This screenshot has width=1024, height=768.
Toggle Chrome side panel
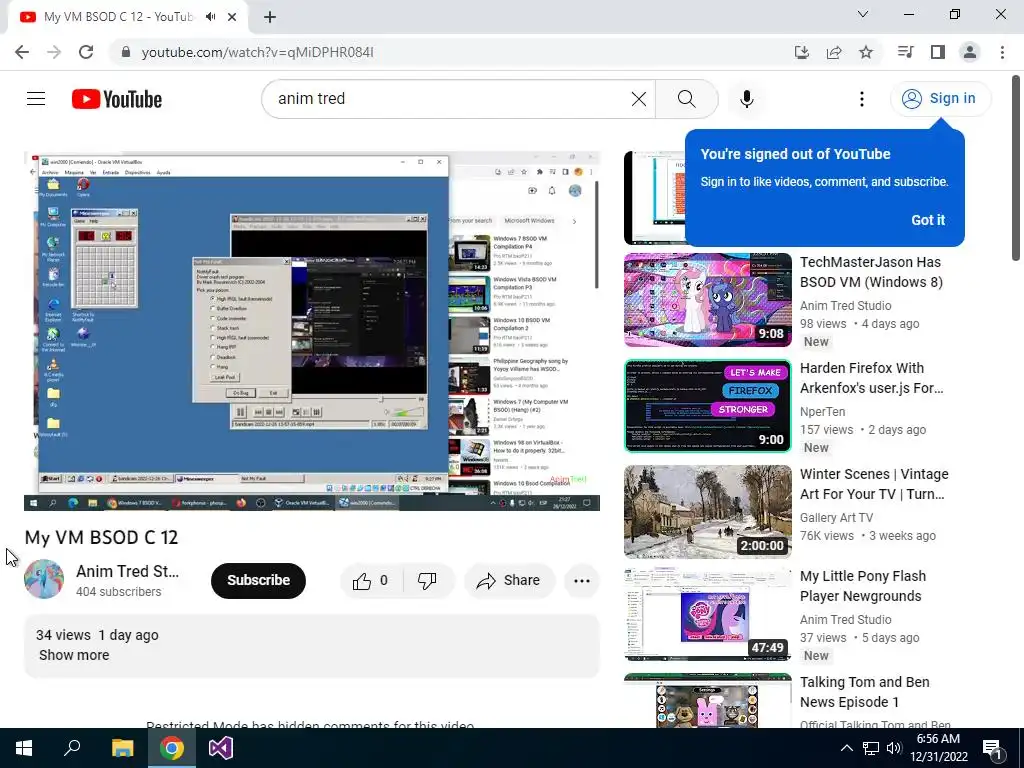click(x=938, y=52)
